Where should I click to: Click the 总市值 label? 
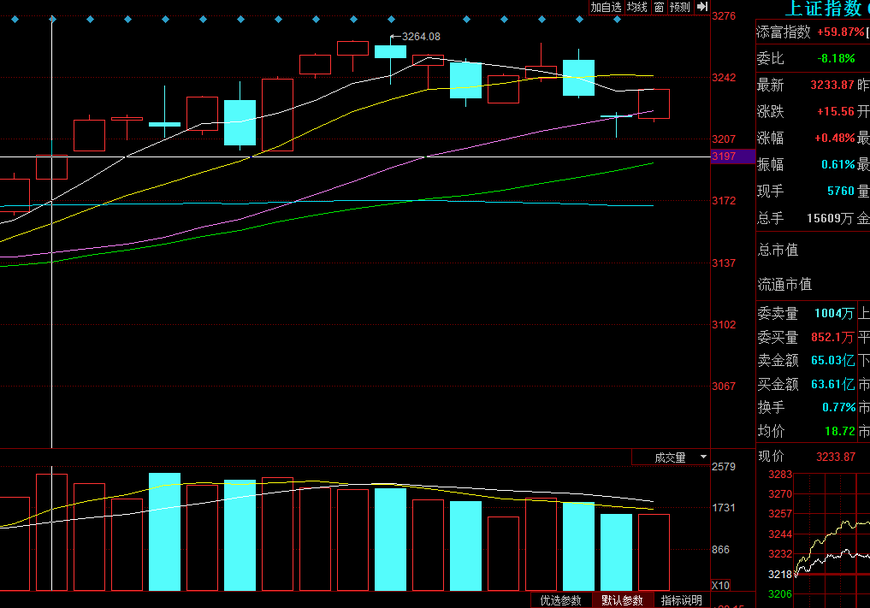click(778, 250)
